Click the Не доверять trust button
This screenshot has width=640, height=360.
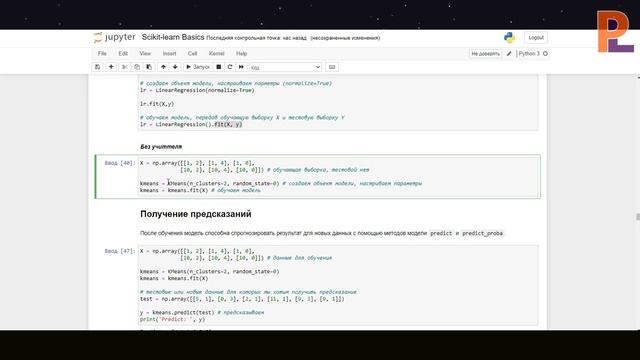coord(485,54)
